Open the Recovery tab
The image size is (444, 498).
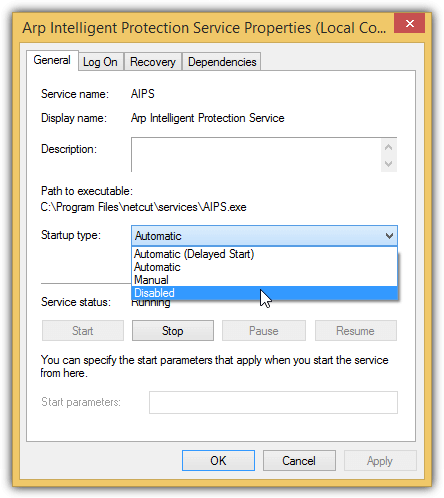[x=153, y=62]
